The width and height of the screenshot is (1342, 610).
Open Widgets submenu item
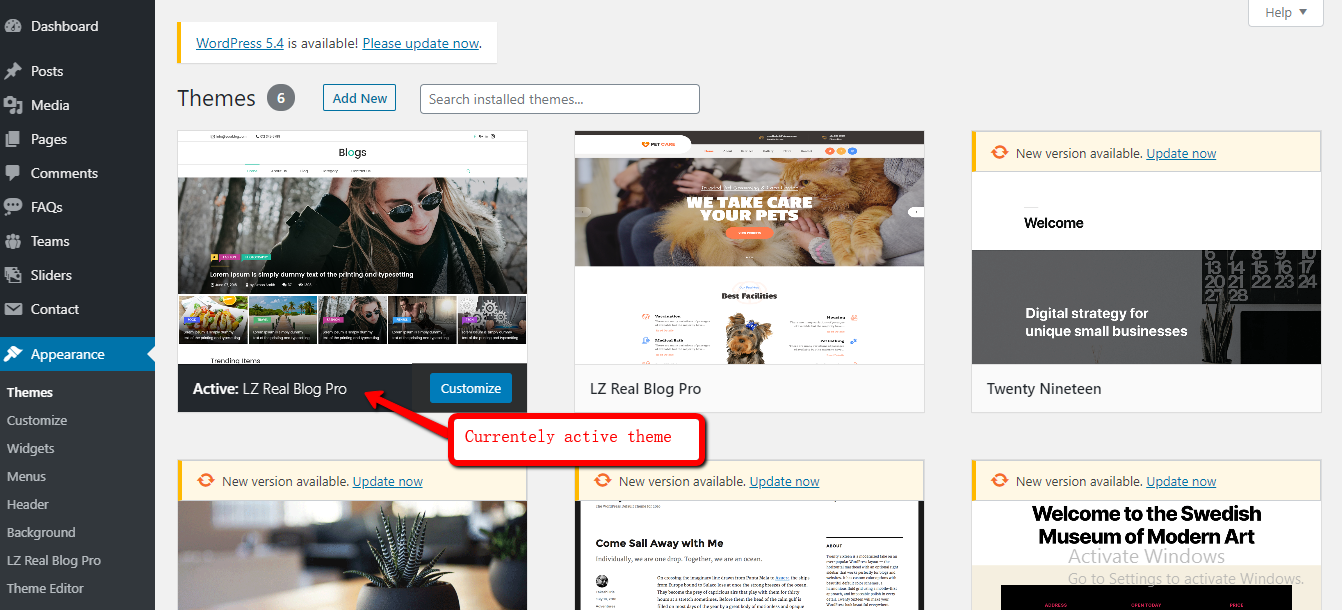pos(31,449)
